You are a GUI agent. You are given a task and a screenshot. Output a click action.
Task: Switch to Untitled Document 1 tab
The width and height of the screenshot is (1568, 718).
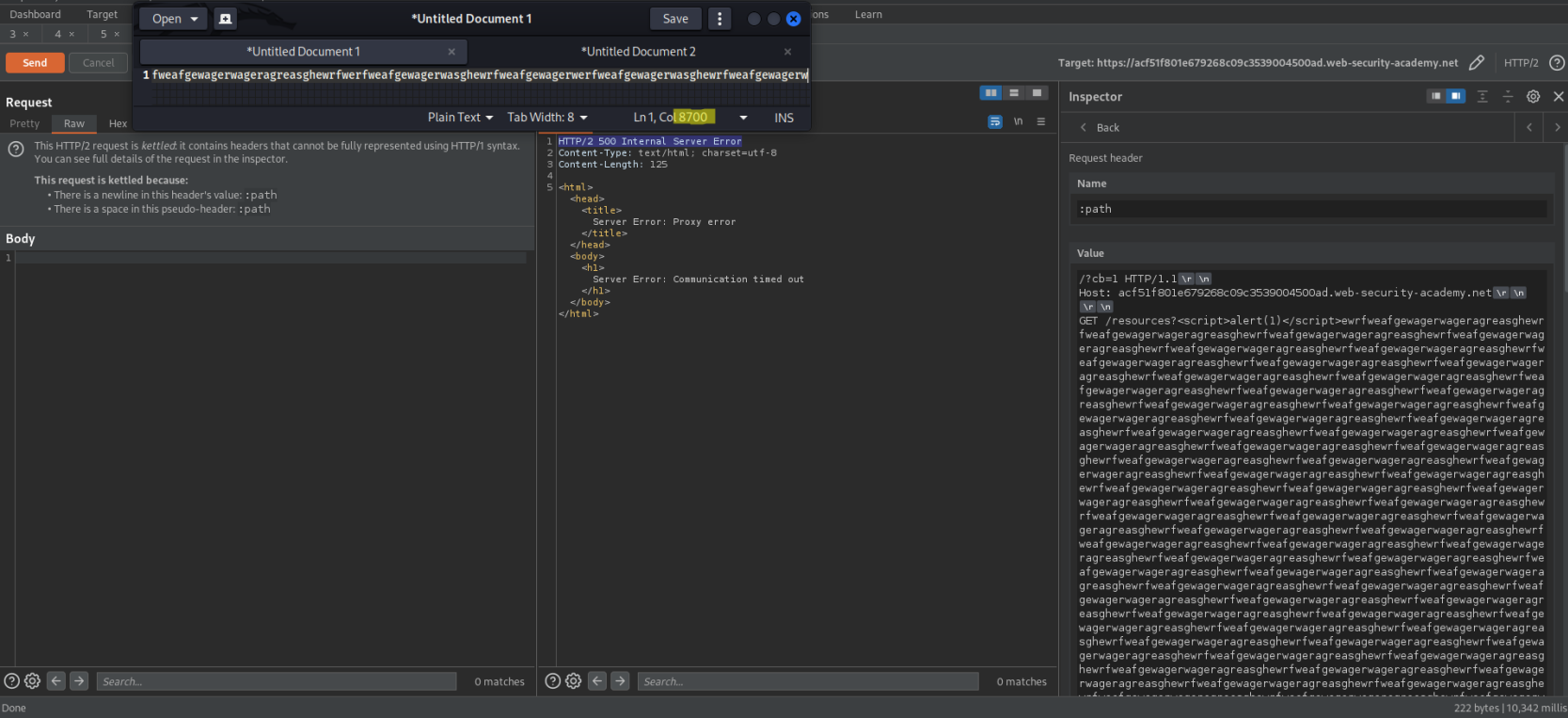(x=303, y=52)
